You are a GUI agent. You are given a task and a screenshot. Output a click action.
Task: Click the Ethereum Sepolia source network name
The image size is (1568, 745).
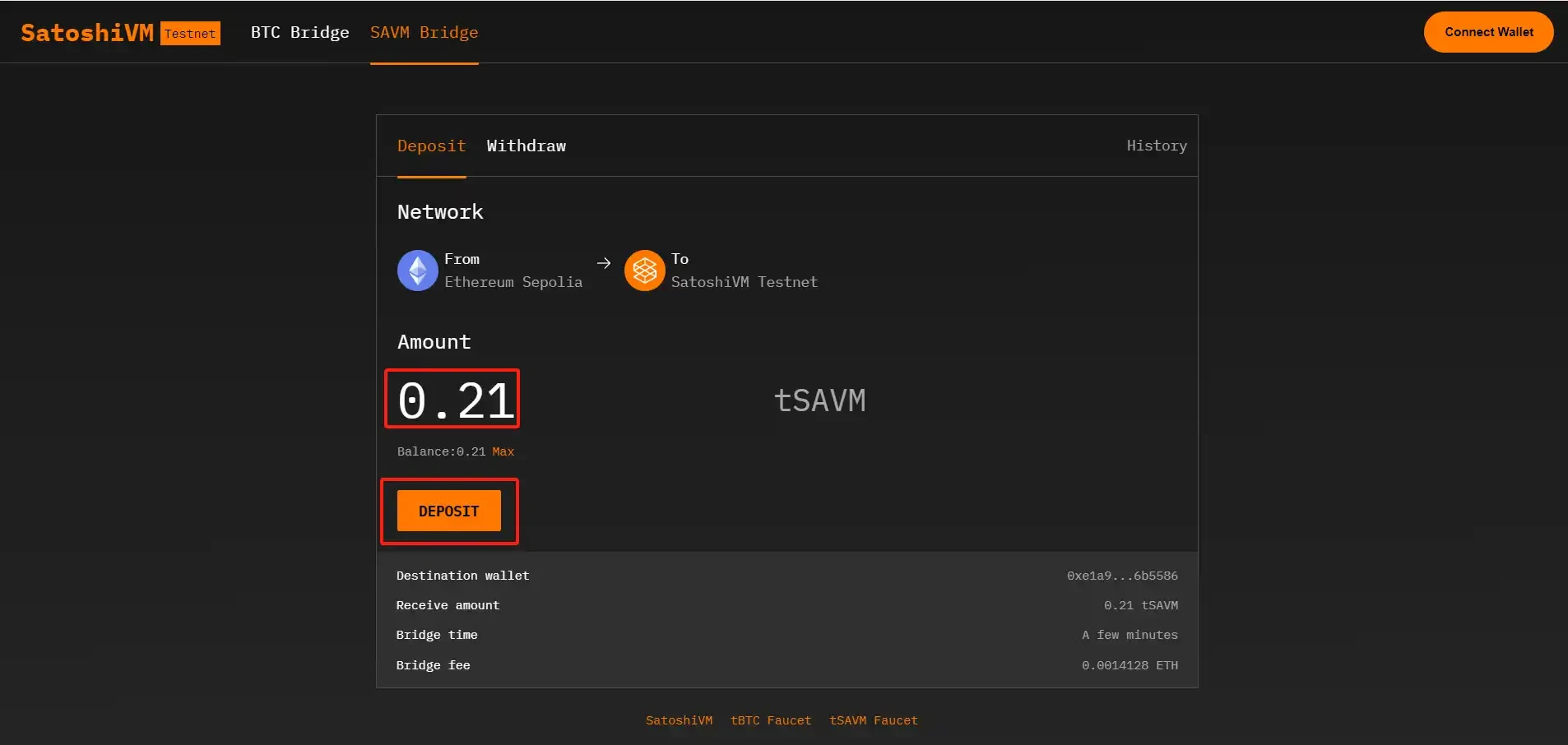(513, 282)
